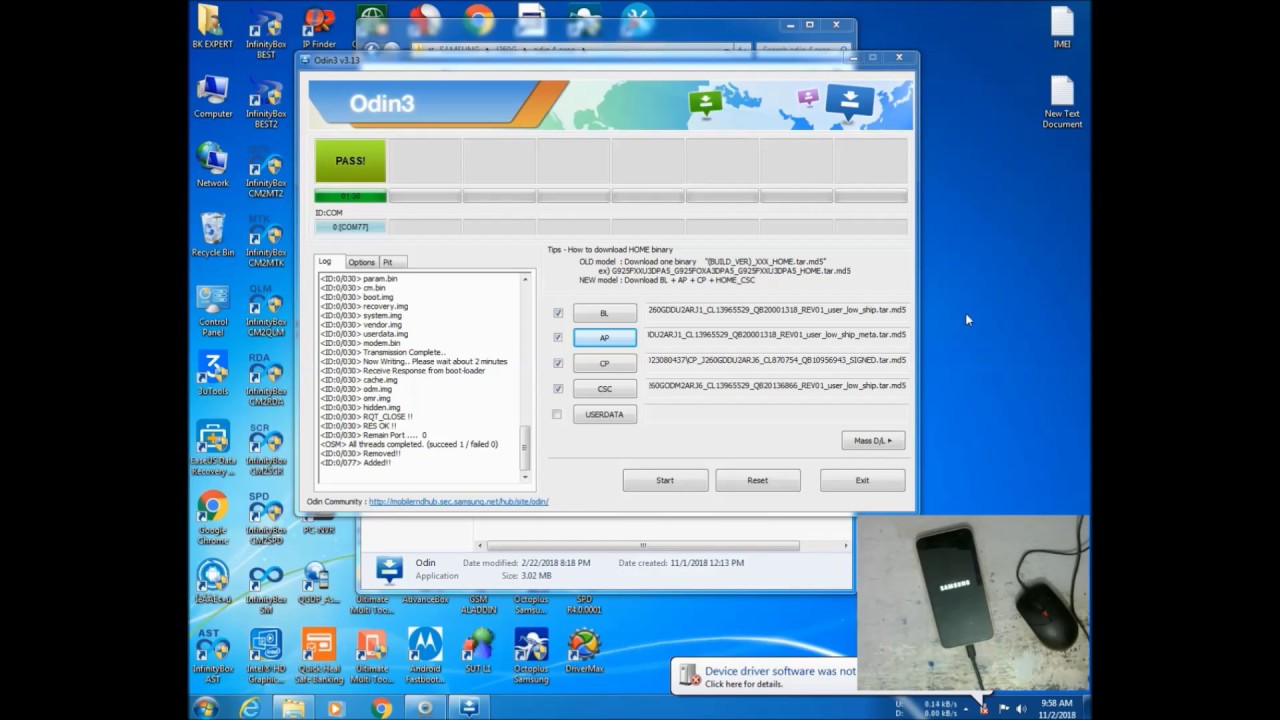Uncheck the CSC file checkbox

(x=558, y=388)
